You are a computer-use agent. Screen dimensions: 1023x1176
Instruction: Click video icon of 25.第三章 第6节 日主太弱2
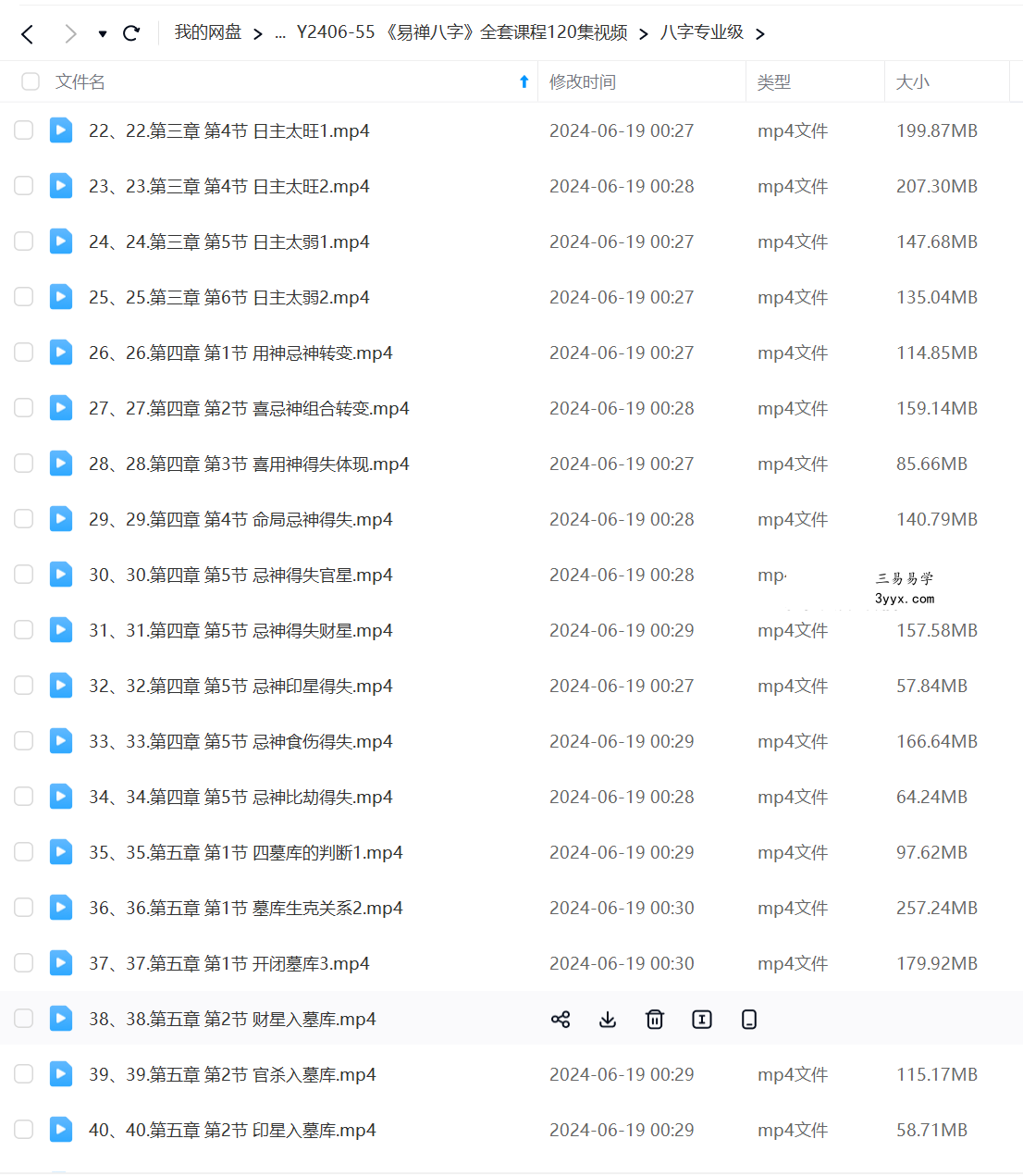(61, 297)
